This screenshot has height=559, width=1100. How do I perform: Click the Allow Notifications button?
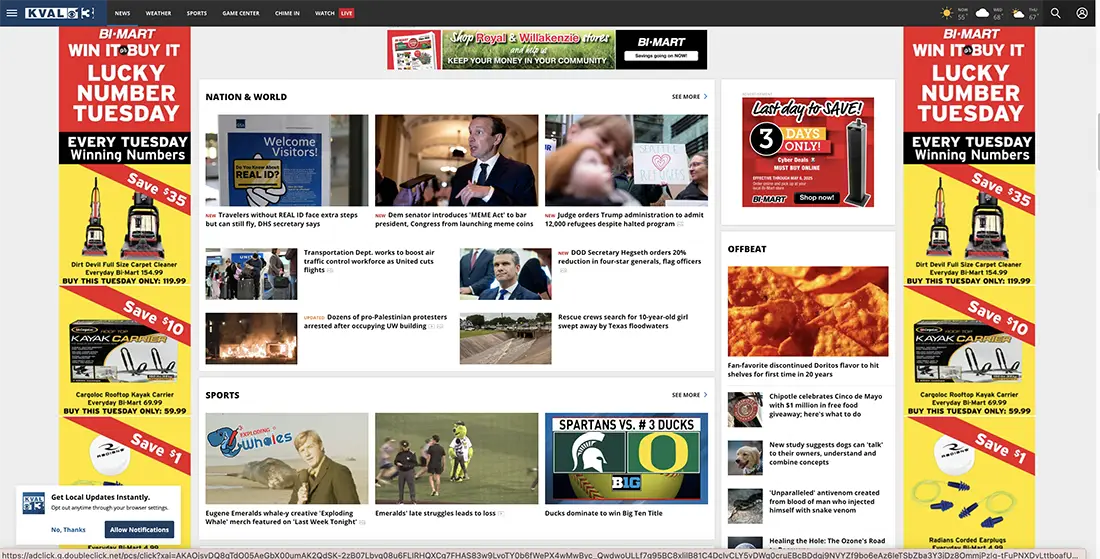pos(139,530)
